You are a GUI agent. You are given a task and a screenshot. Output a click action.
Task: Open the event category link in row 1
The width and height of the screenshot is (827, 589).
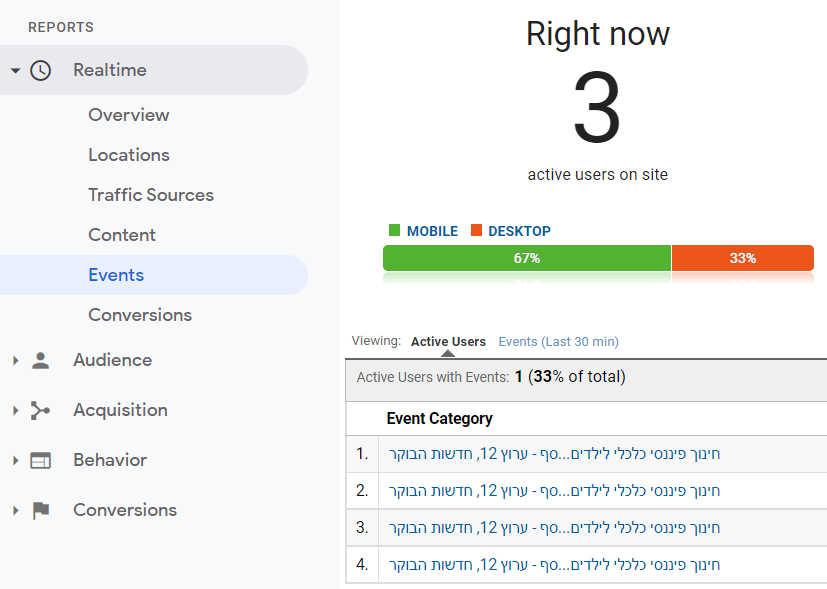pos(554,454)
